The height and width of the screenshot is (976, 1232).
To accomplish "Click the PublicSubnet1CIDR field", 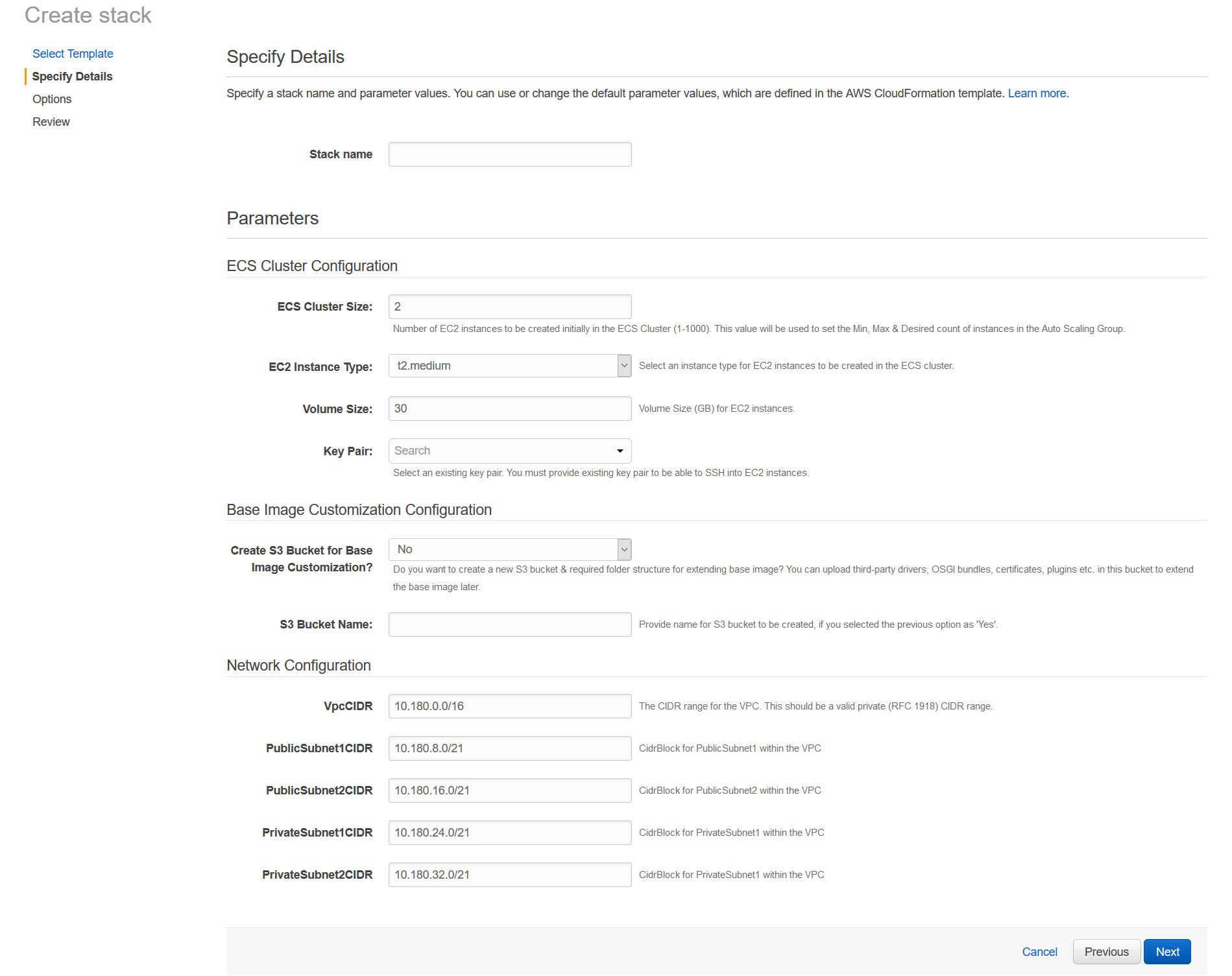I will click(x=509, y=748).
